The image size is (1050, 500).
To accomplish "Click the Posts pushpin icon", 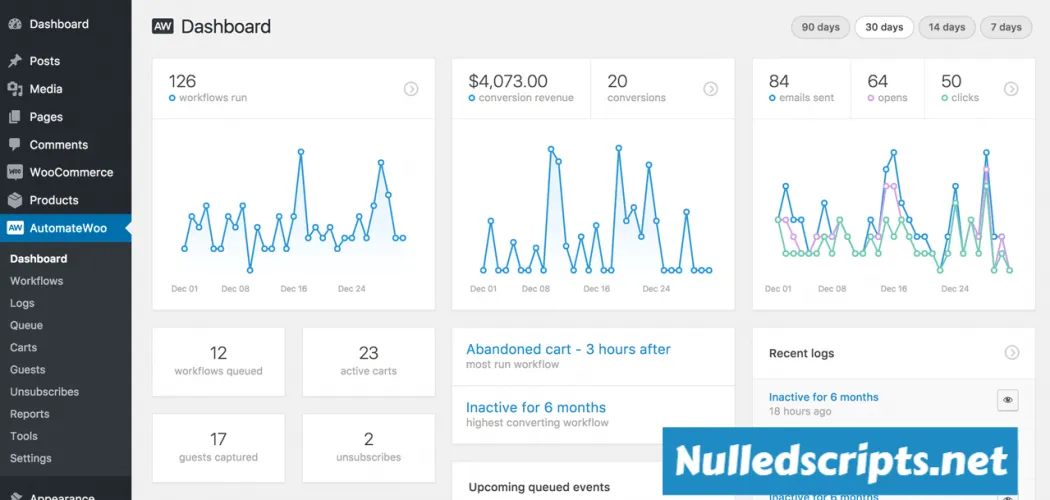I will [x=15, y=61].
